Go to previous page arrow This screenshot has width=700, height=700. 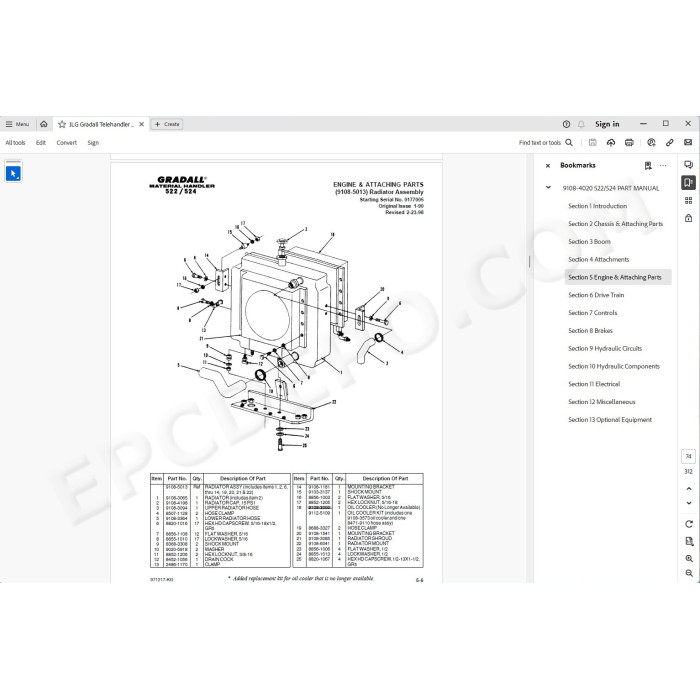(688, 489)
